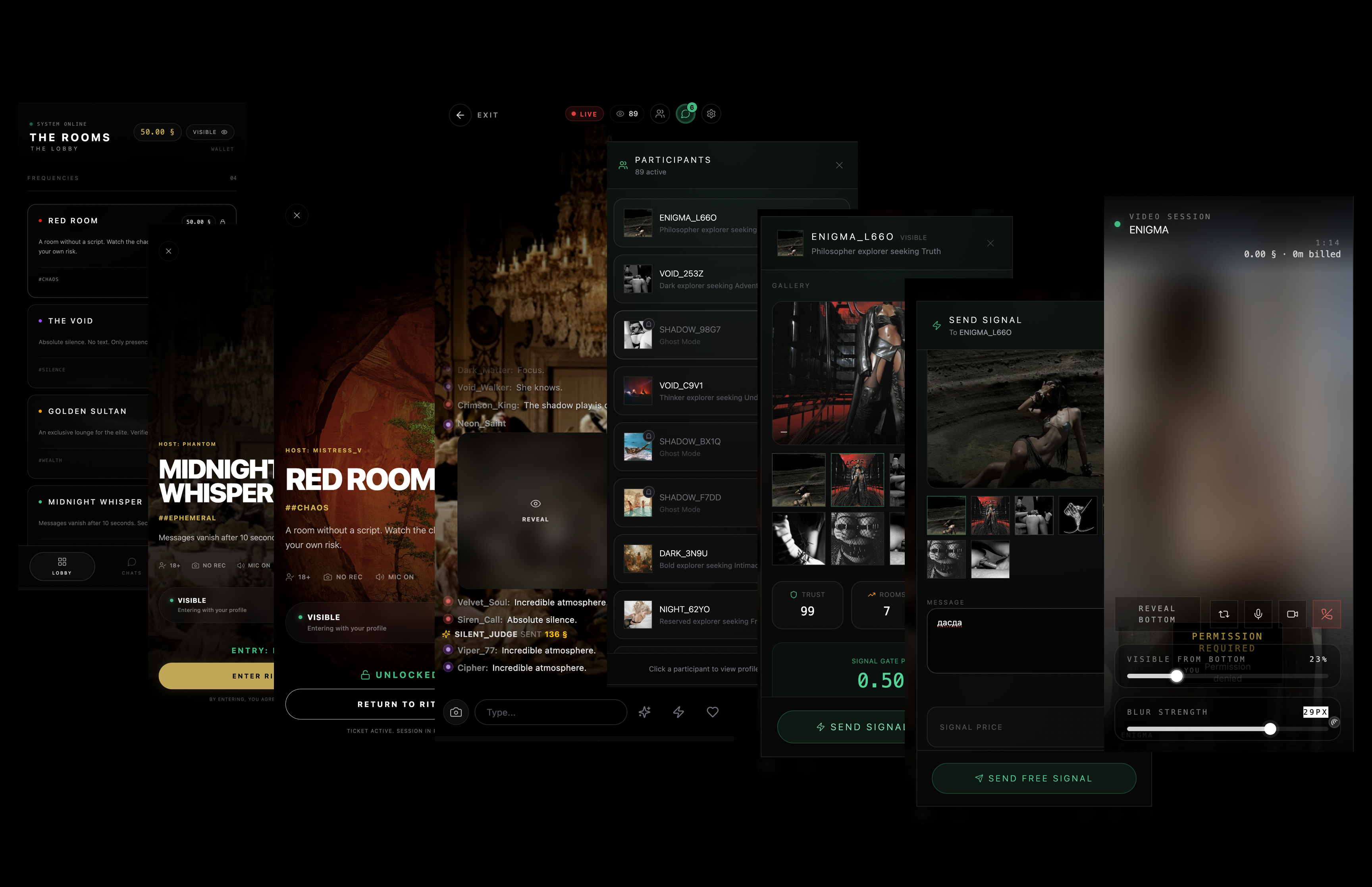This screenshot has height=887, width=1372.
Task: Click the SIGNAL PRICE input field
Action: [x=1016, y=727]
